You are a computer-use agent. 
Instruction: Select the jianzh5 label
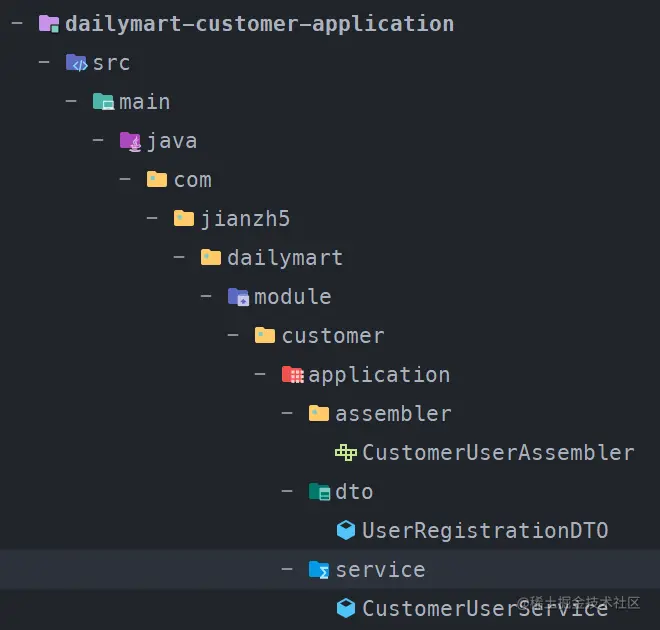click(245, 219)
